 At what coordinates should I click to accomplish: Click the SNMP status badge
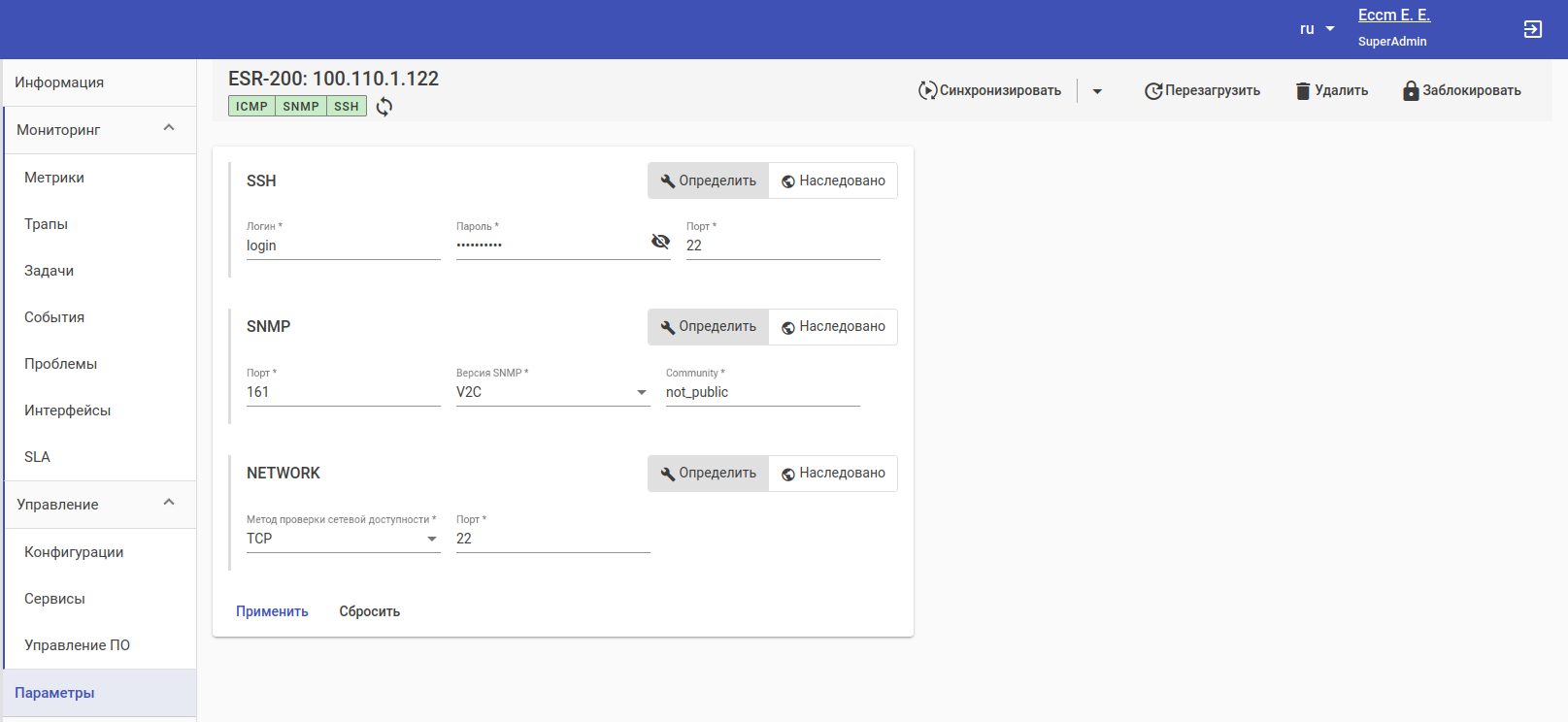(301, 107)
